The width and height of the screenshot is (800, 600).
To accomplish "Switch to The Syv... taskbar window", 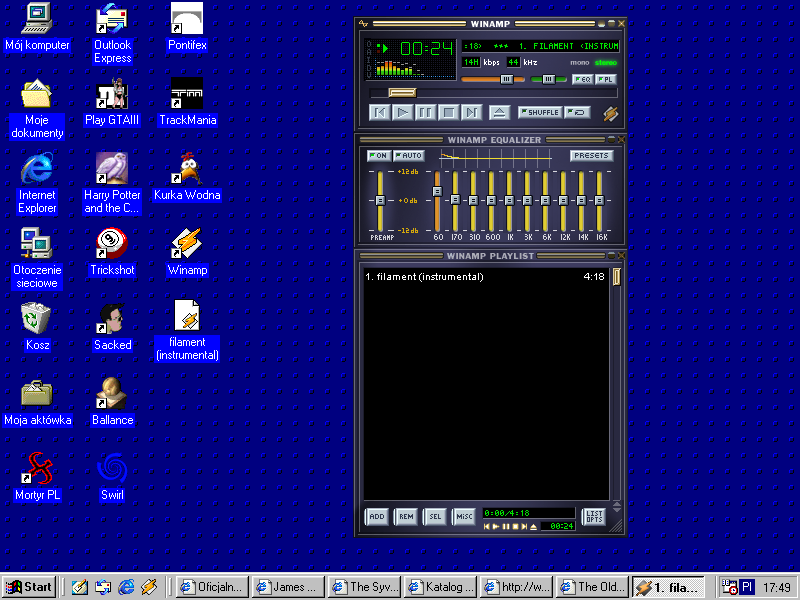I will pyautogui.click(x=364, y=587).
